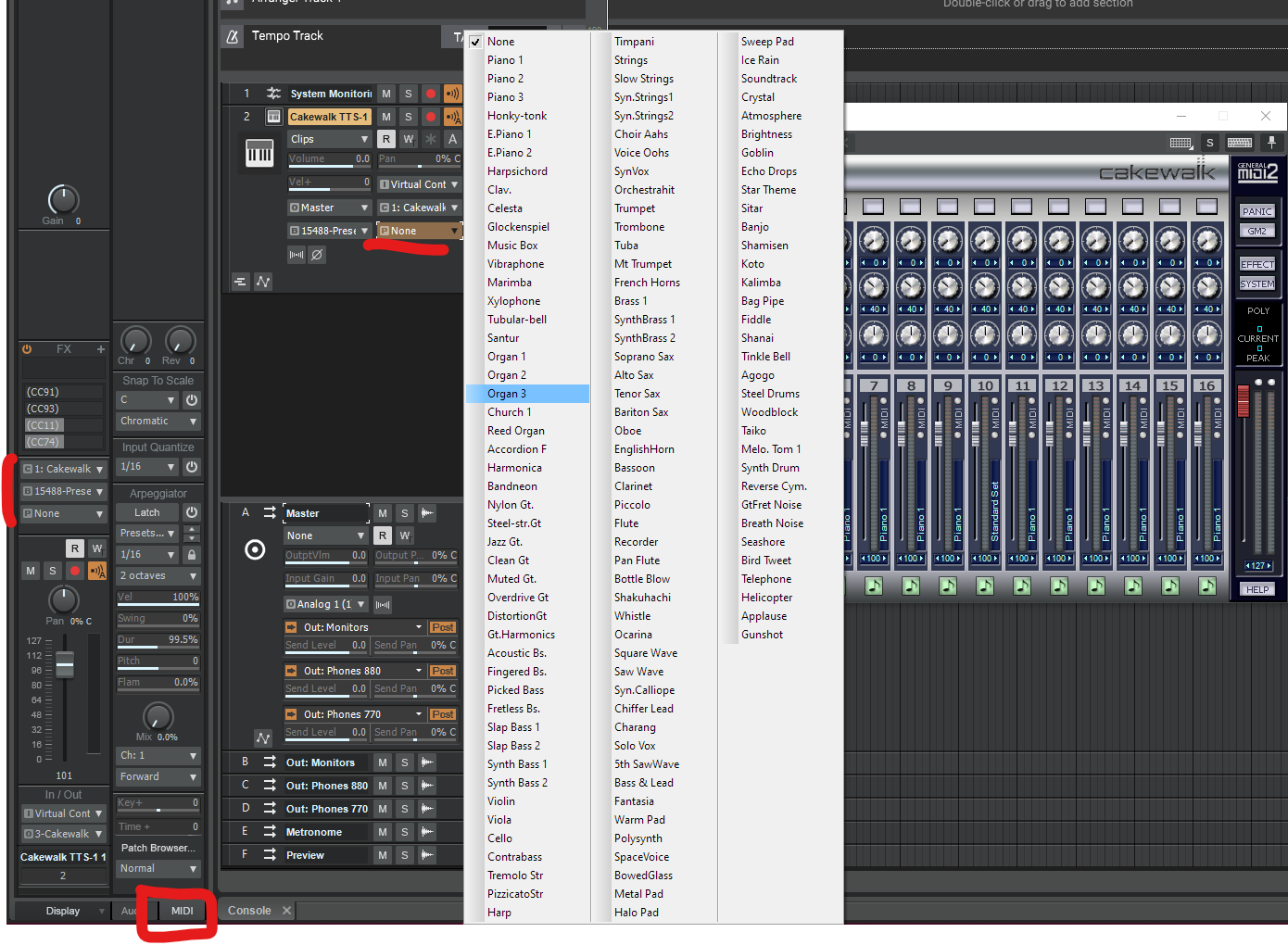
Task: Click HELP button in TTS-1 window
Action: coord(1257,589)
